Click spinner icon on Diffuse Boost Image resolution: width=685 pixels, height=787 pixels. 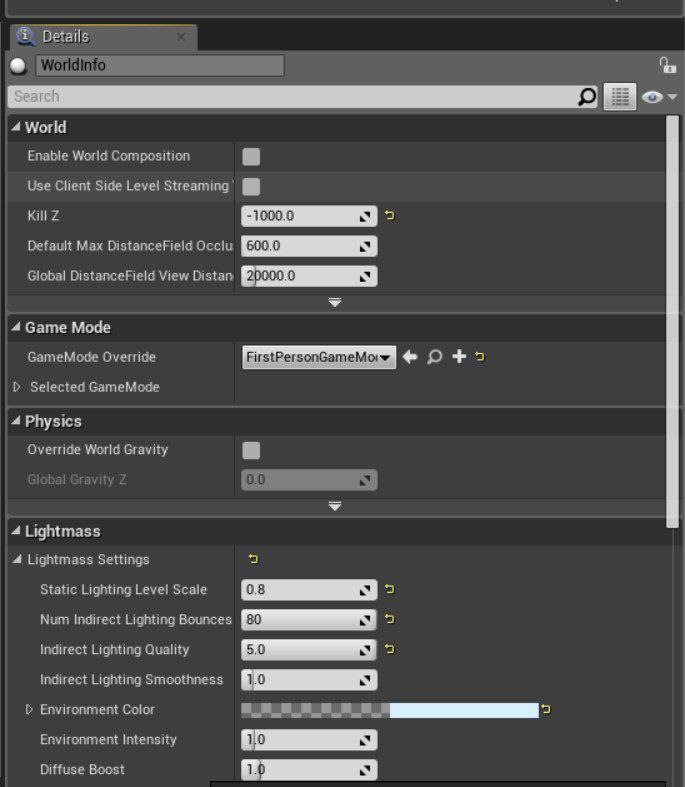coord(365,770)
